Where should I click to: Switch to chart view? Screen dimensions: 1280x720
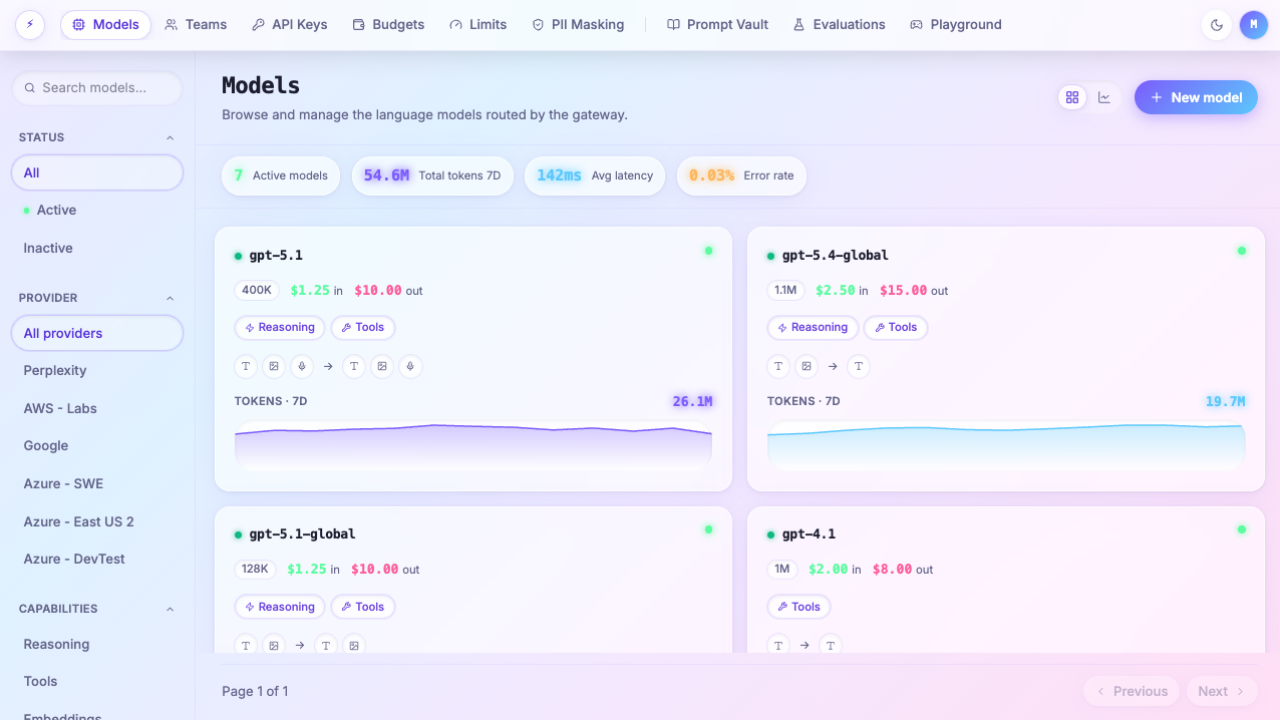pyautogui.click(x=1104, y=97)
